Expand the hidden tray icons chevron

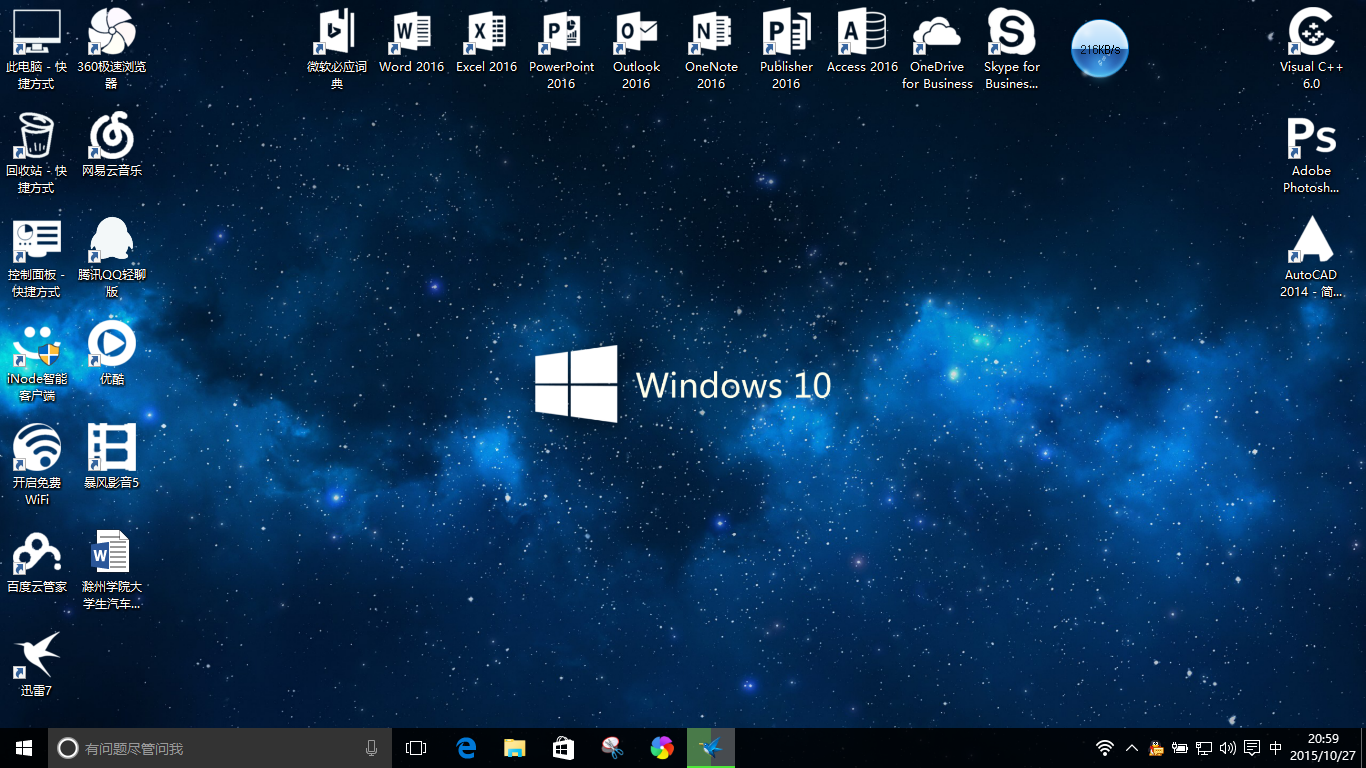coord(1132,748)
